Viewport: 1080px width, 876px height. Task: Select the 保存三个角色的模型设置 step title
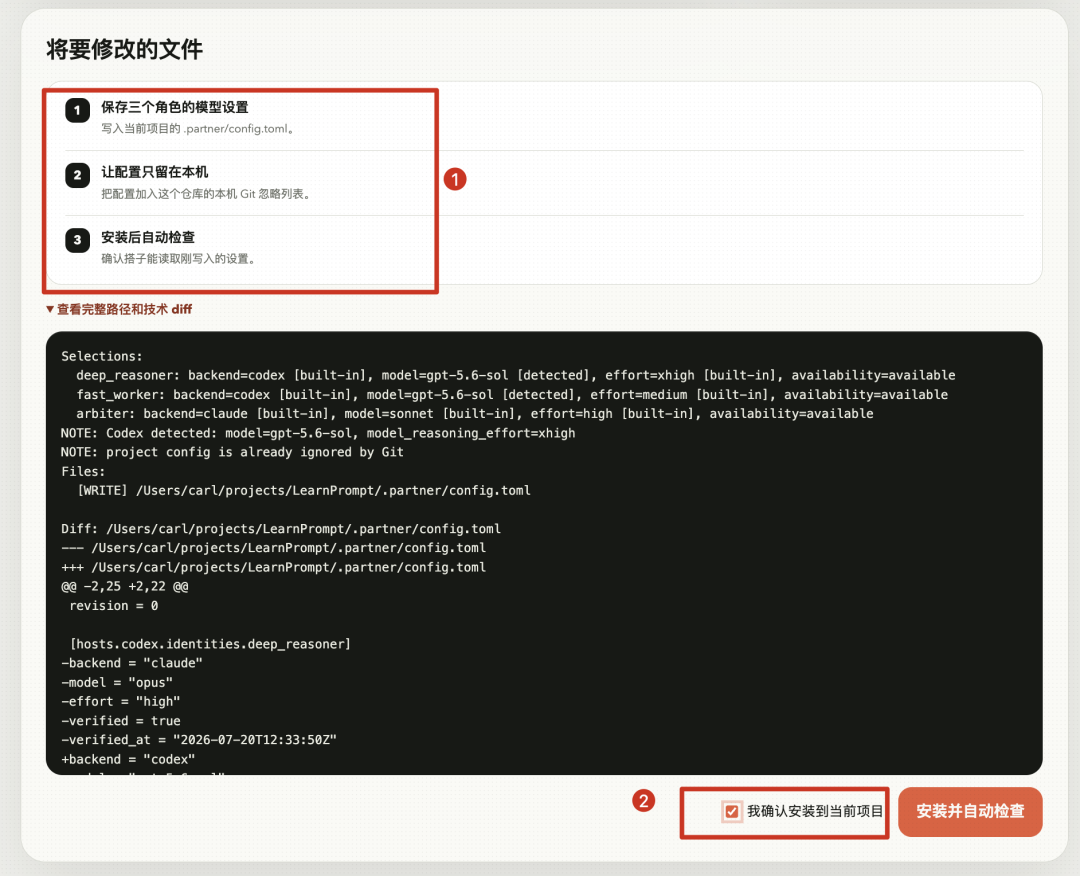(x=175, y=107)
